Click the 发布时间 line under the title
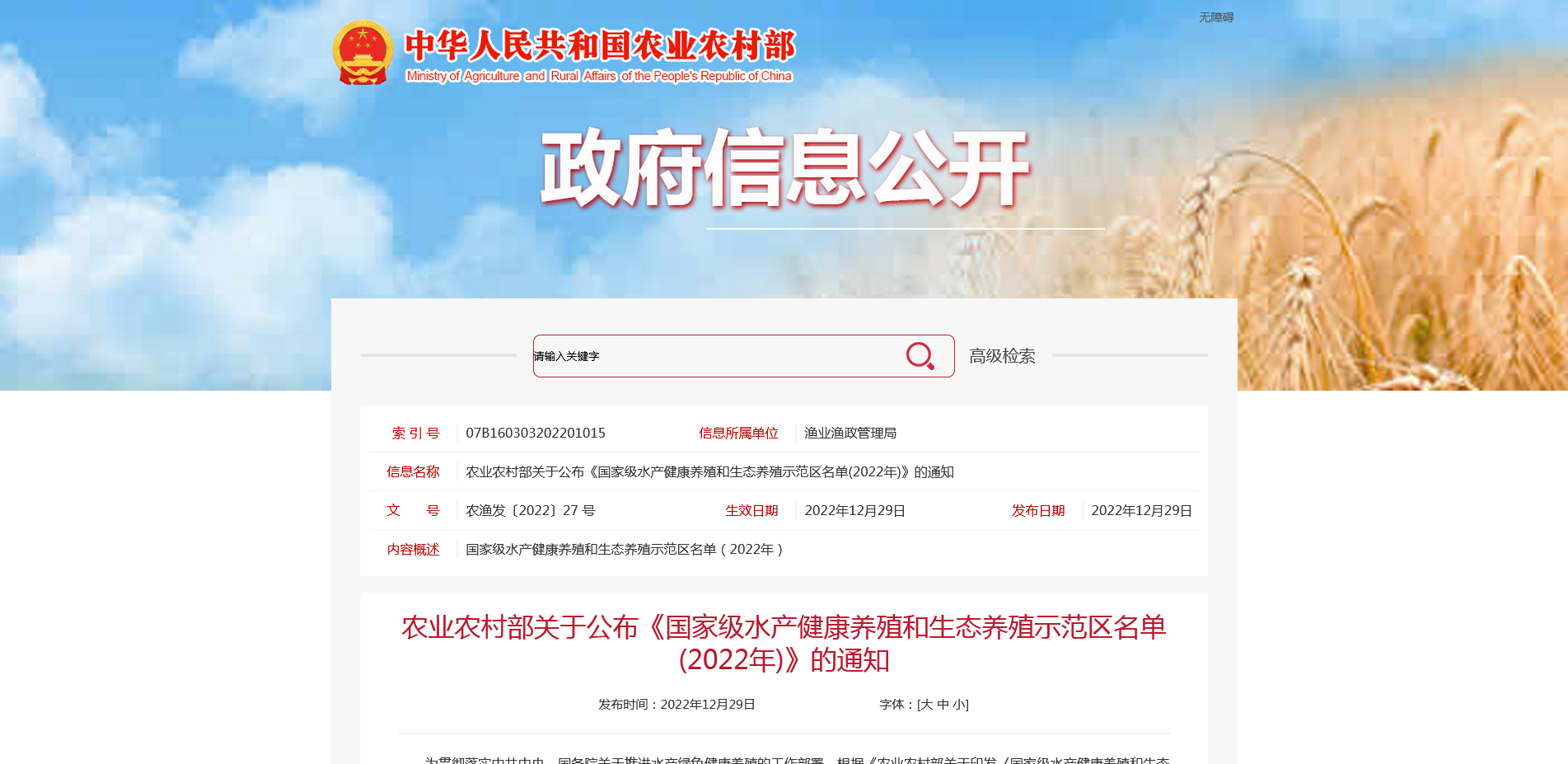Image resolution: width=1568 pixels, height=764 pixels. [676, 705]
